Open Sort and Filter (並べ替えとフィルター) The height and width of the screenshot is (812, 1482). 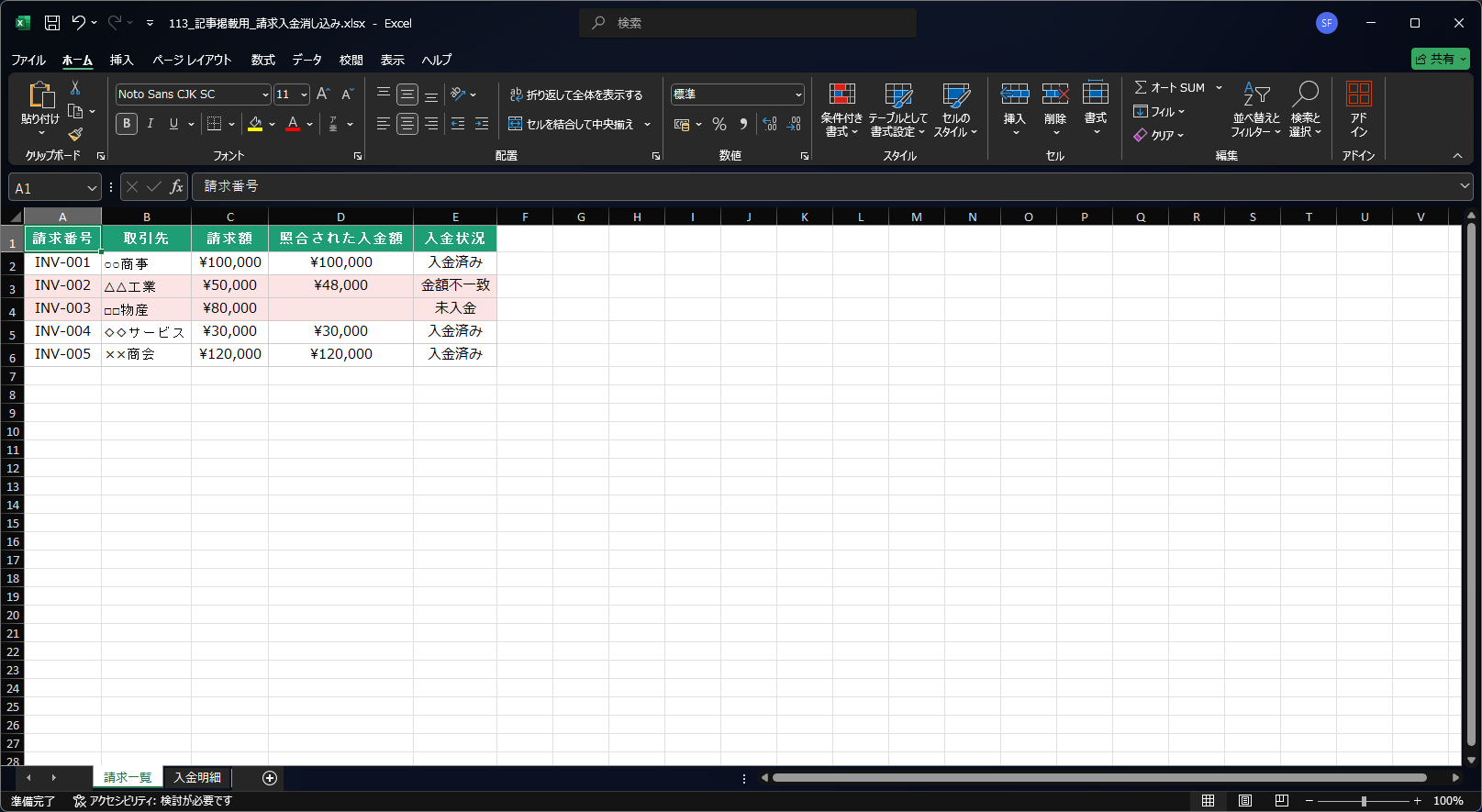pos(1256,110)
